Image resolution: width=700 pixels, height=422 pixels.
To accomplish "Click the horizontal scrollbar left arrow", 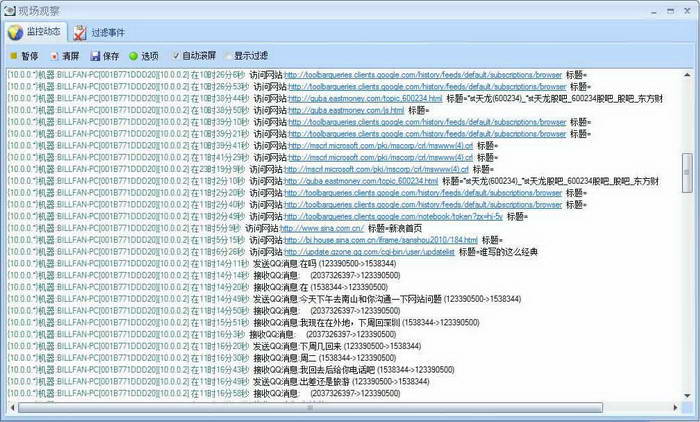I will click(12, 407).
